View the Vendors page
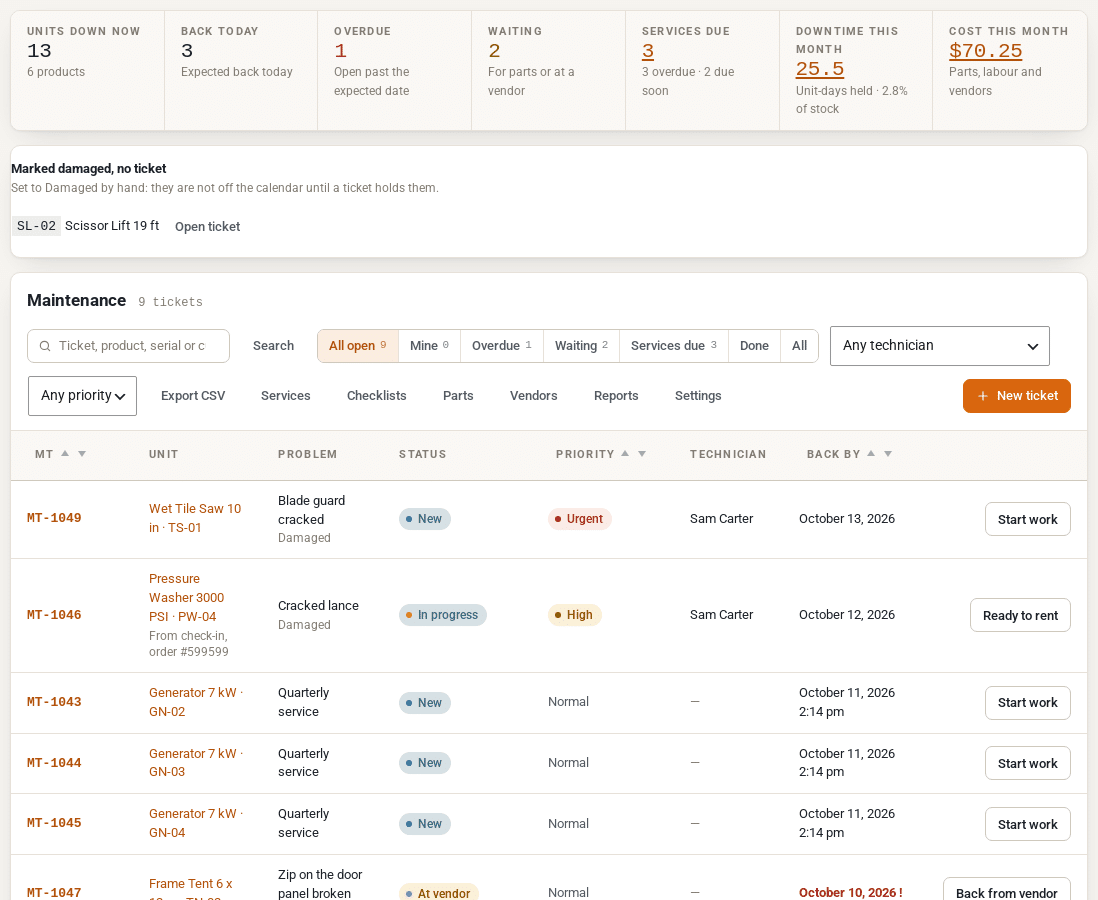The width and height of the screenshot is (1098, 900). point(534,396)
